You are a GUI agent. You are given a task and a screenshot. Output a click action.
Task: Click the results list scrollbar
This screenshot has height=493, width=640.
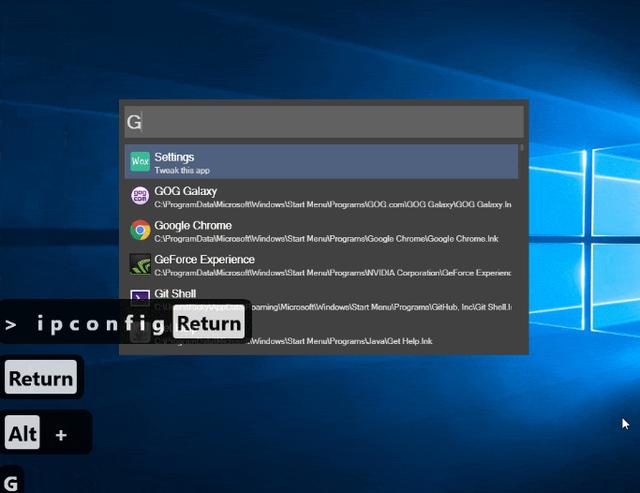tap(522, 147)
